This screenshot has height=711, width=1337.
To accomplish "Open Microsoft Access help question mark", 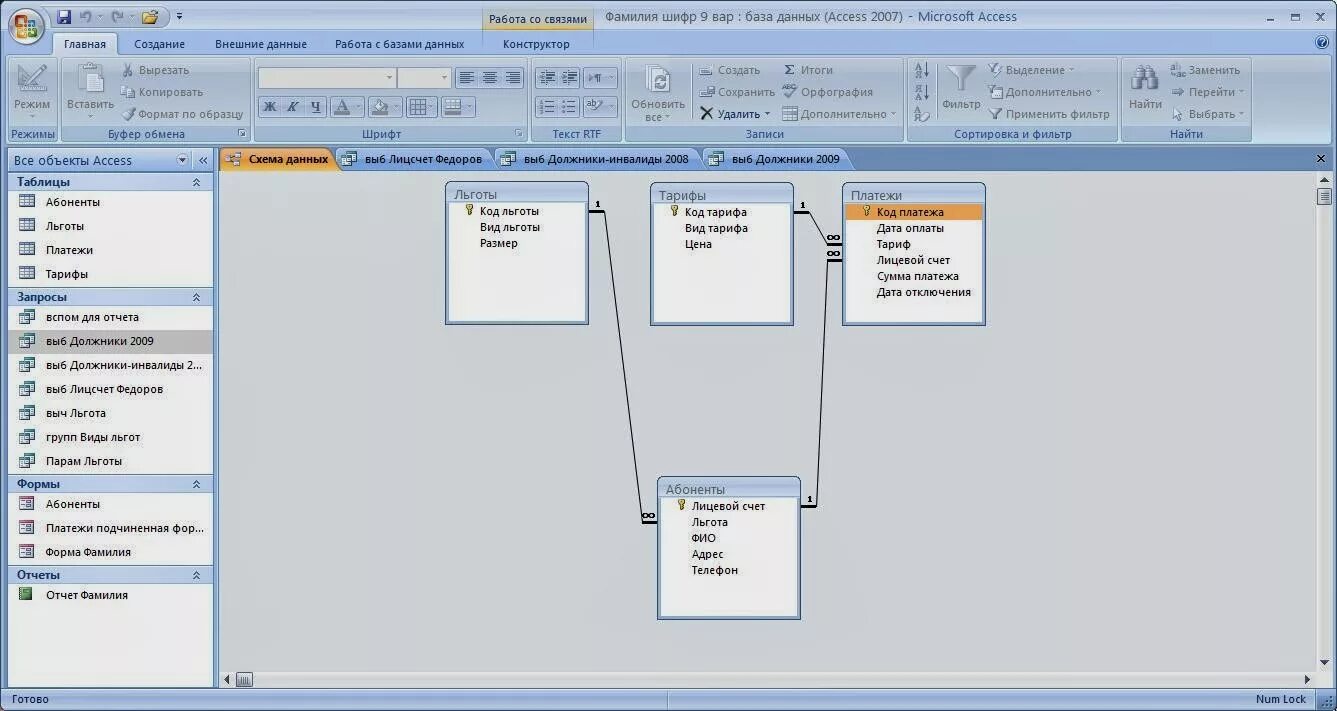I will 1322,43.
